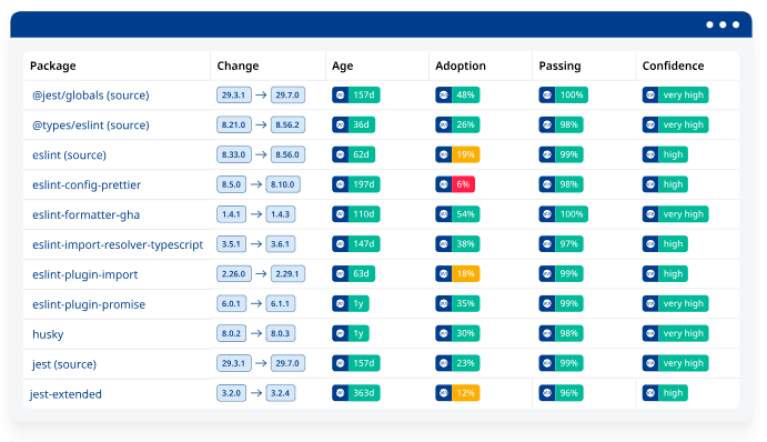Click the 197d age badge for eslint-config-prettier
This screenshot has height=442, width=767.
356,184
